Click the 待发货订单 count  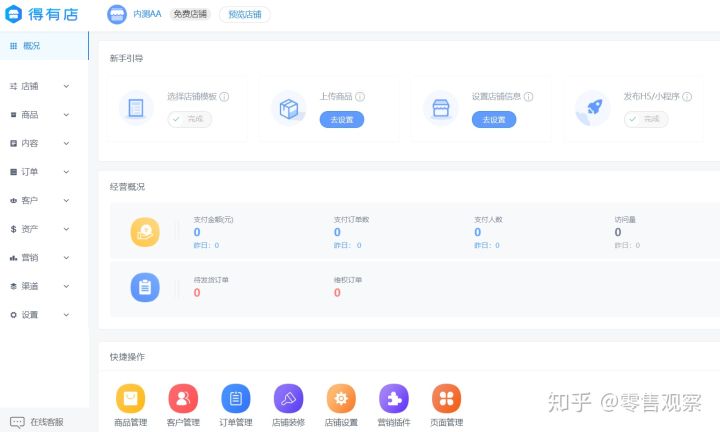[197, 292]
